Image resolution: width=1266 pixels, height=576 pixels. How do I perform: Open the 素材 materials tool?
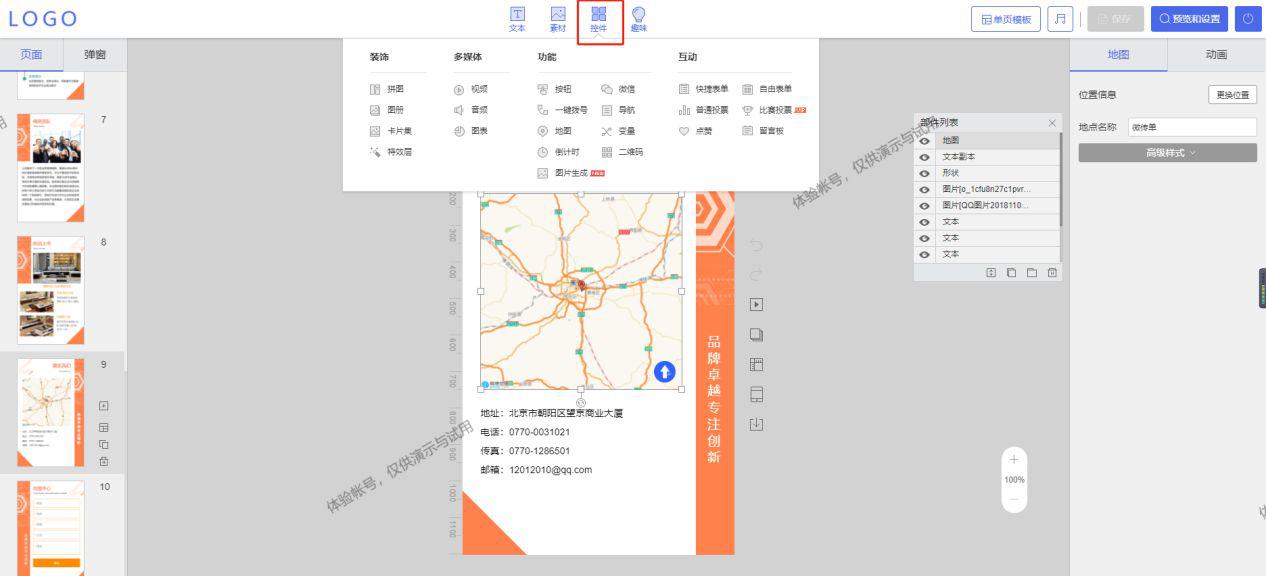tap(558, 19)
